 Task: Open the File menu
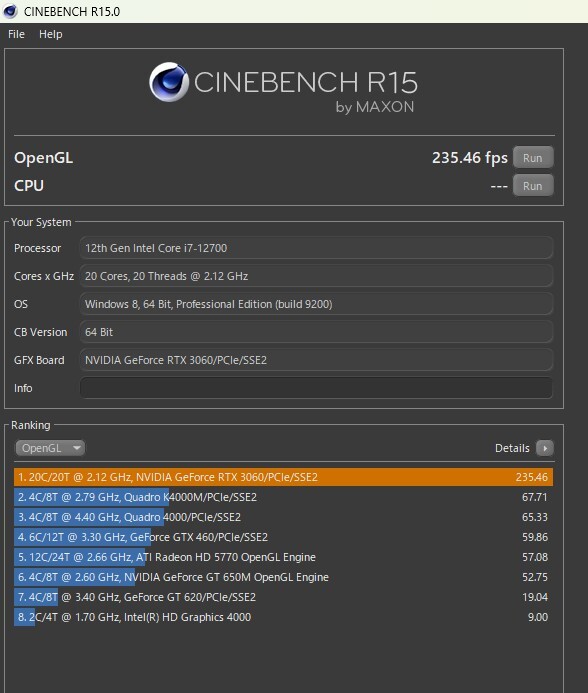(16, 34)
